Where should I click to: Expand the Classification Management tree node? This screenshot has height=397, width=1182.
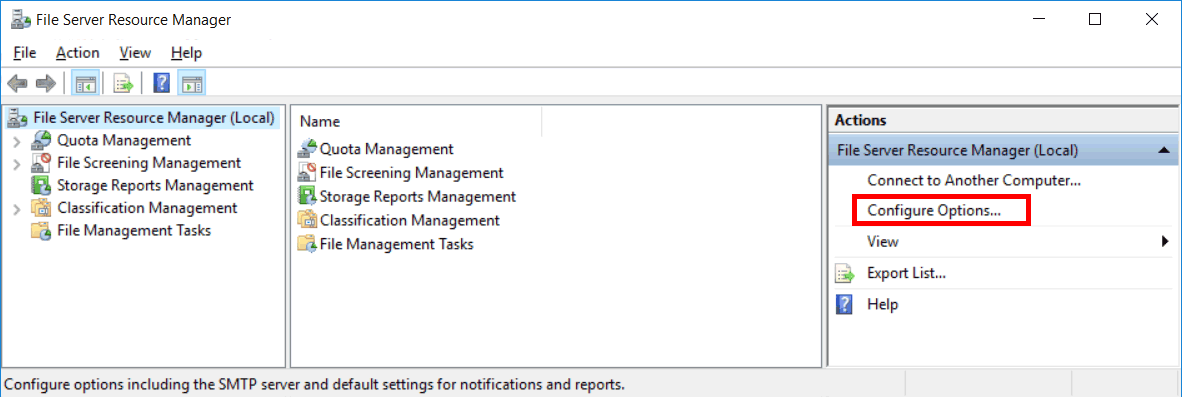coord(17,209)
